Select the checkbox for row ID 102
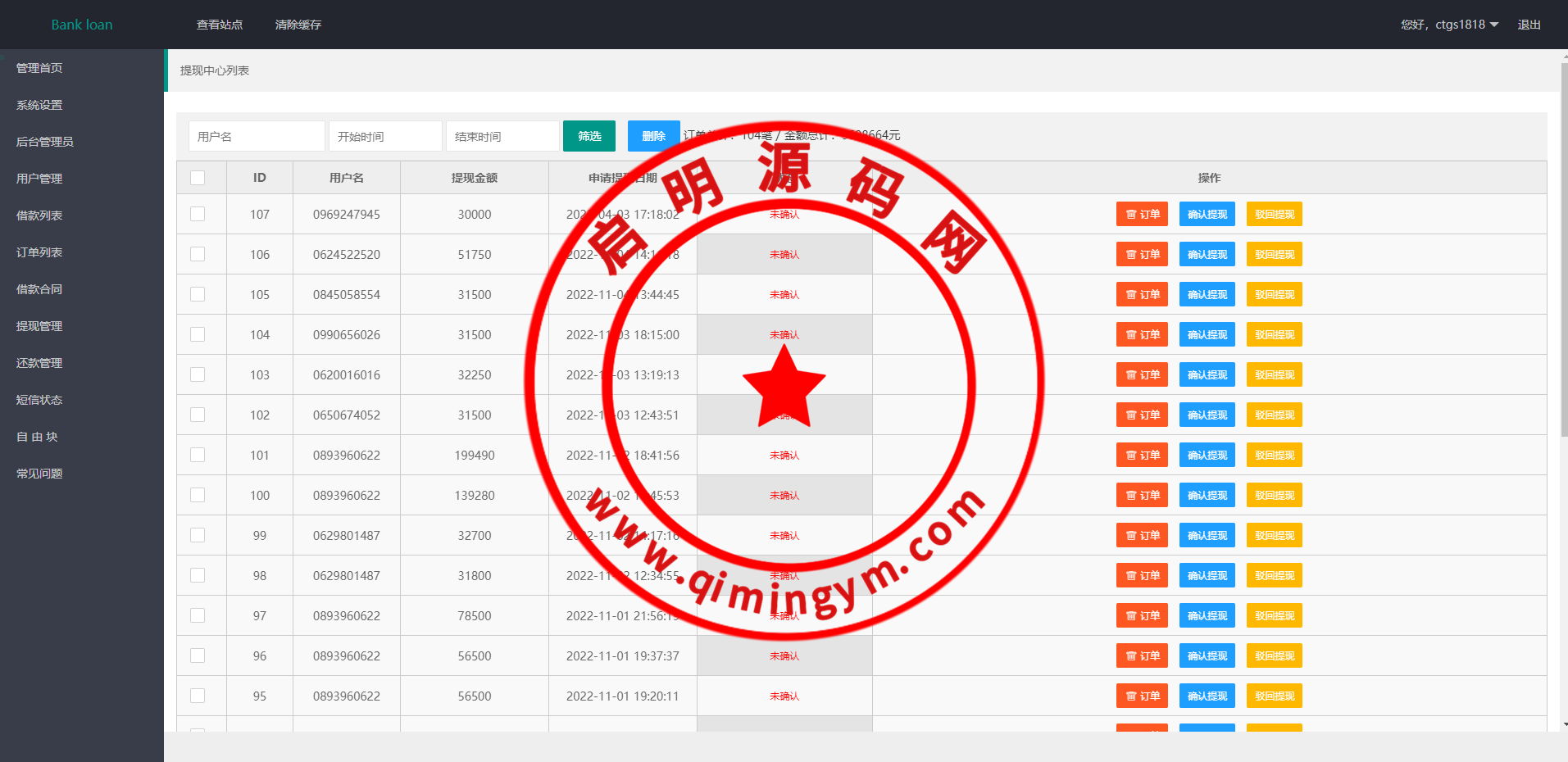Screen dimensions: 1568x762 (x=198, y=415)
